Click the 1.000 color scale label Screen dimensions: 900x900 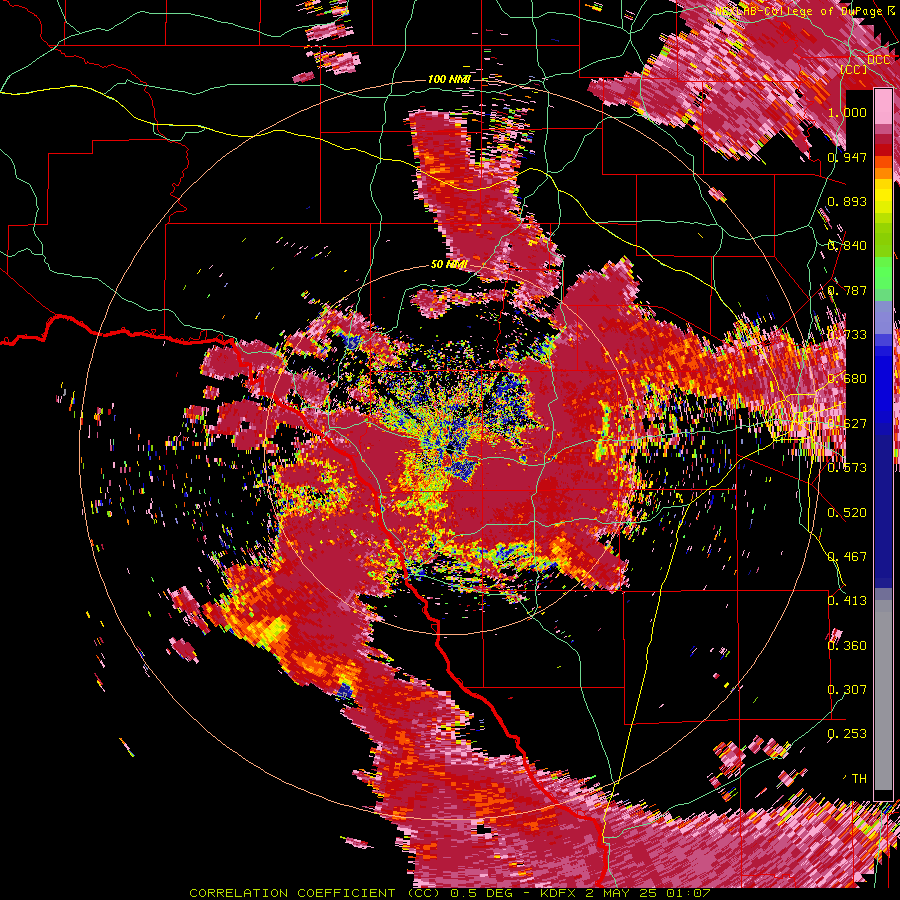(x=847, y=112)
